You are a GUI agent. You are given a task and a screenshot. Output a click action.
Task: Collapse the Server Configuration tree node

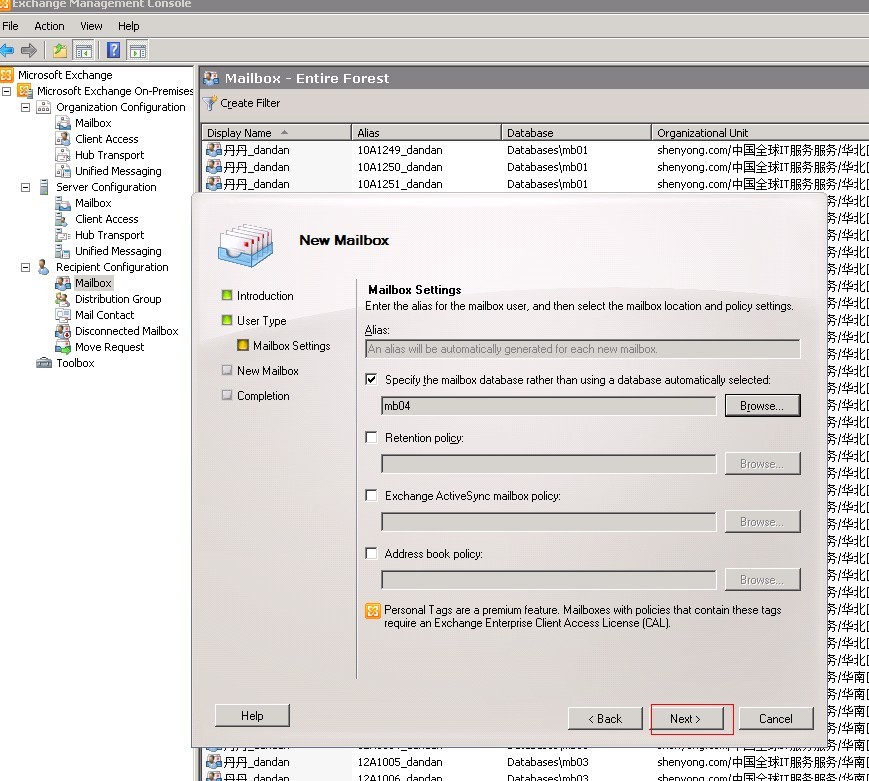[x=25, y=187]
